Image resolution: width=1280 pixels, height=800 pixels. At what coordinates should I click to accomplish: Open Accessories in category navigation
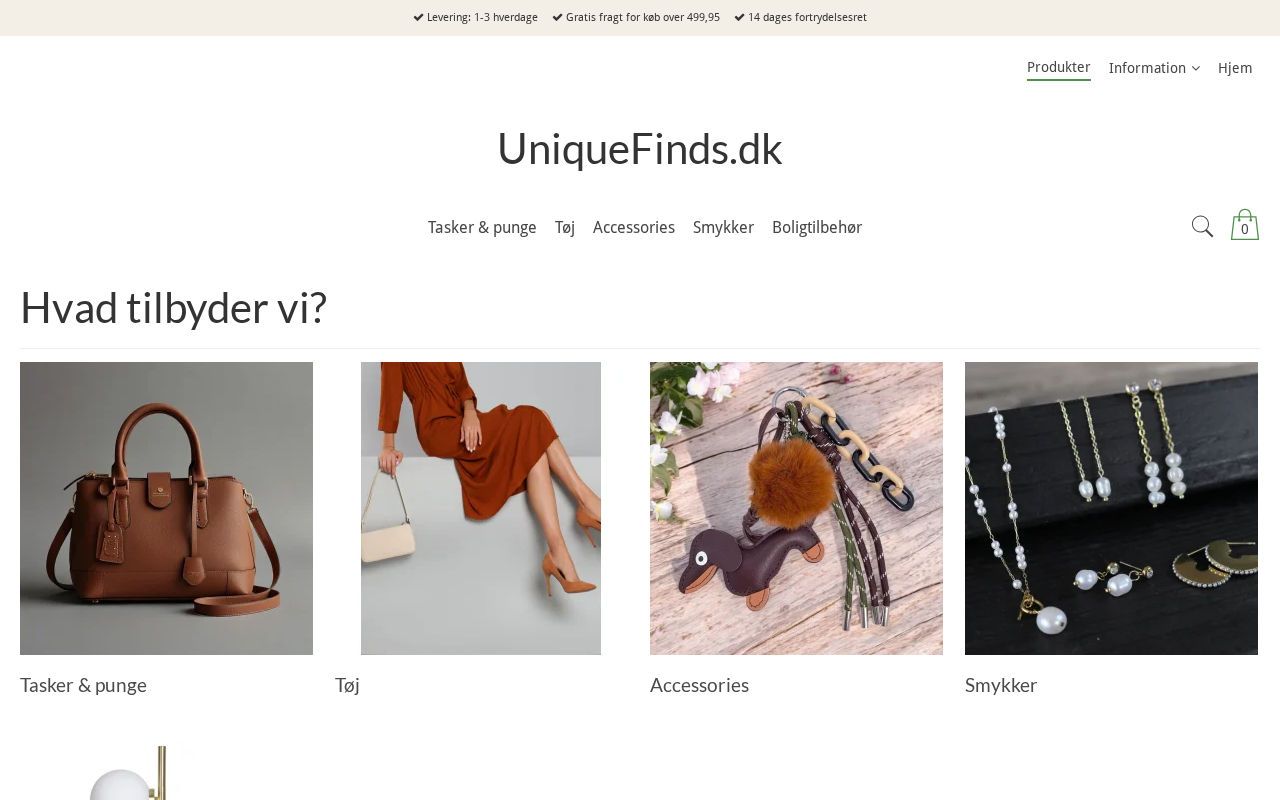click(x=634, y=228)
